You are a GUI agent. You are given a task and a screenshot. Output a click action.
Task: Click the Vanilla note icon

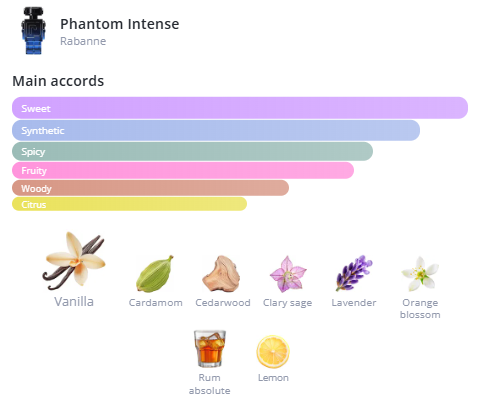pyautogui.click(x=74, y=261)
